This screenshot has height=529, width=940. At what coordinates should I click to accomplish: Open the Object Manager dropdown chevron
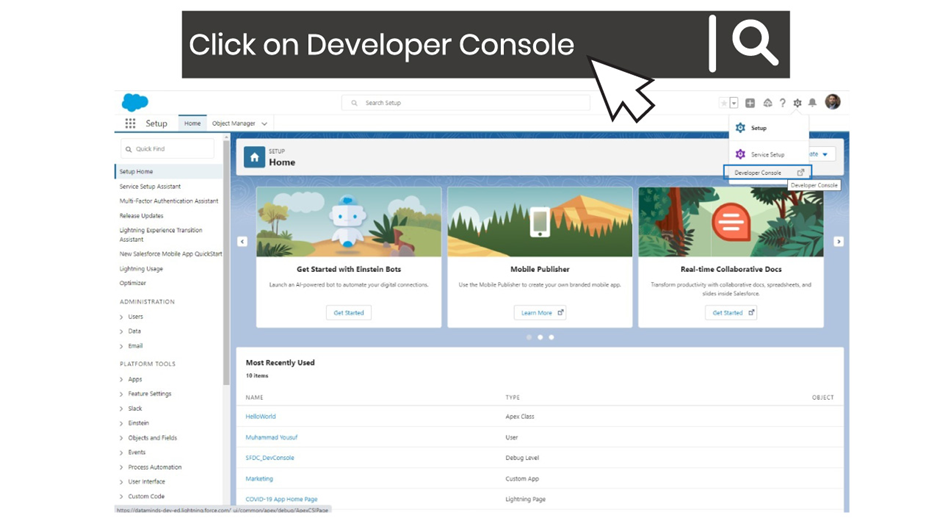264,124
